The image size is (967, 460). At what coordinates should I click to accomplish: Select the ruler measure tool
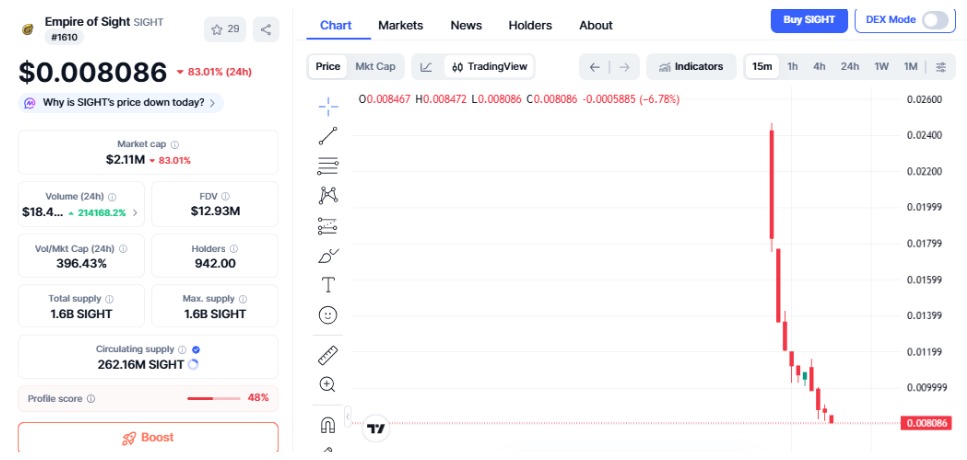[x=328, y=354]
